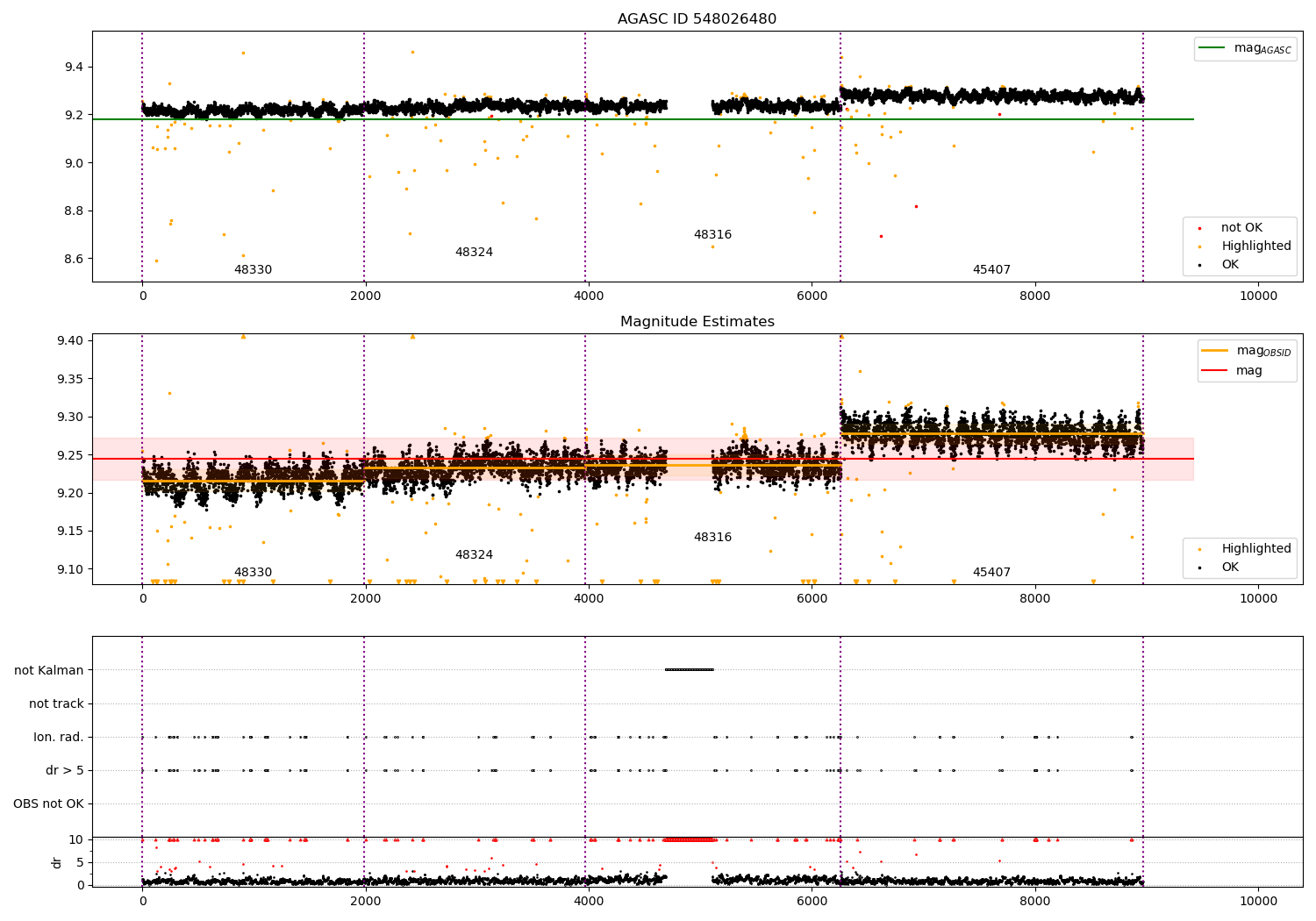Click the orange mag OBSID legend line
1316x921 pixels.
click(1215, 351)
